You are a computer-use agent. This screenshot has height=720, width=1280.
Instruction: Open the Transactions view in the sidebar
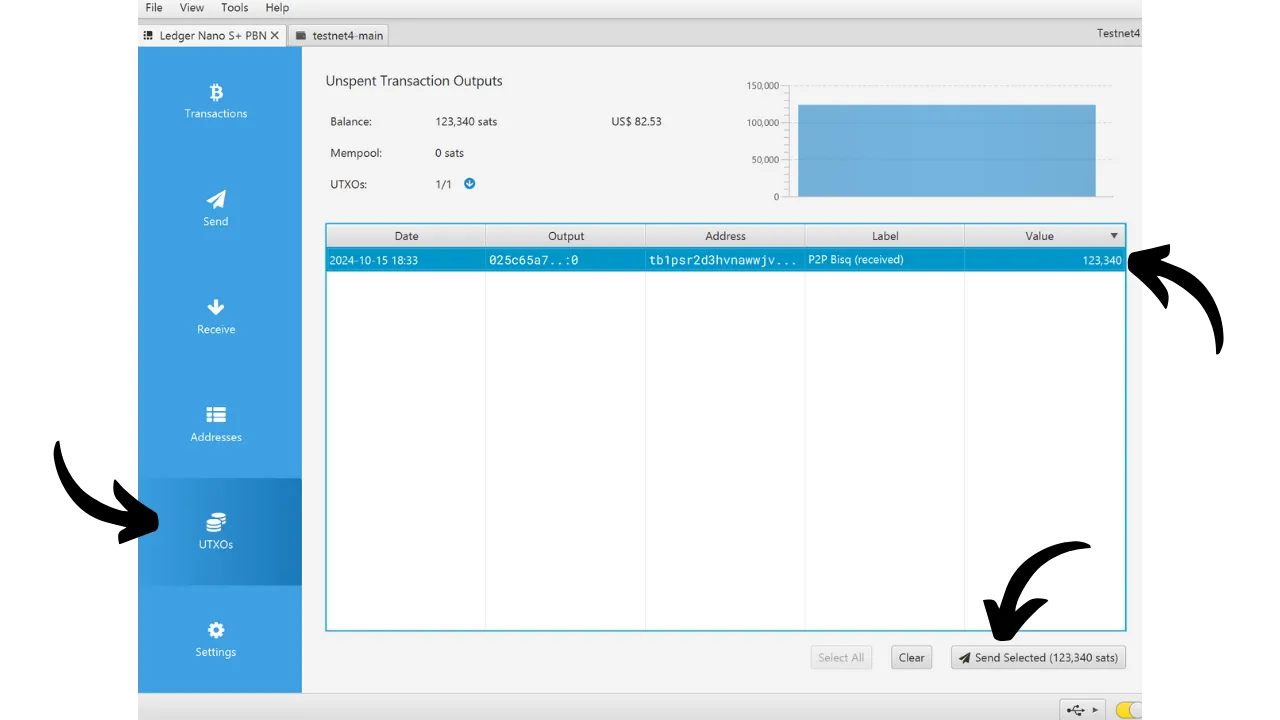216,101
